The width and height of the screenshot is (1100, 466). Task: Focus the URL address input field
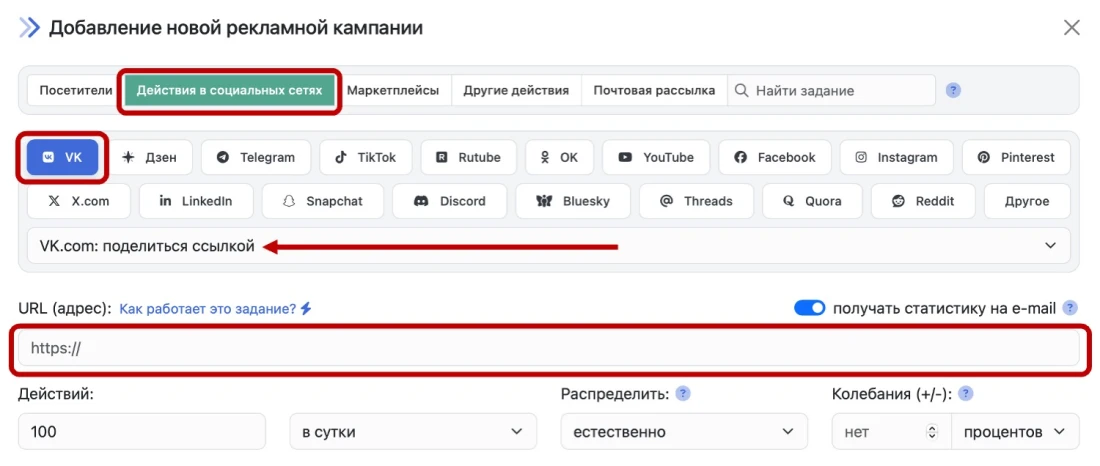(548, 349)
